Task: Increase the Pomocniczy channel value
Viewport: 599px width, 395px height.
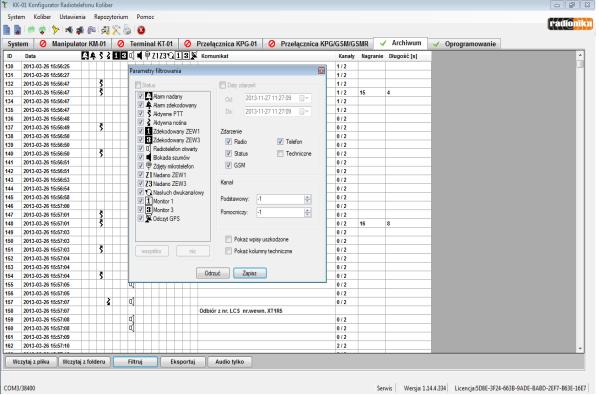Action: click(x=308, y=210)
